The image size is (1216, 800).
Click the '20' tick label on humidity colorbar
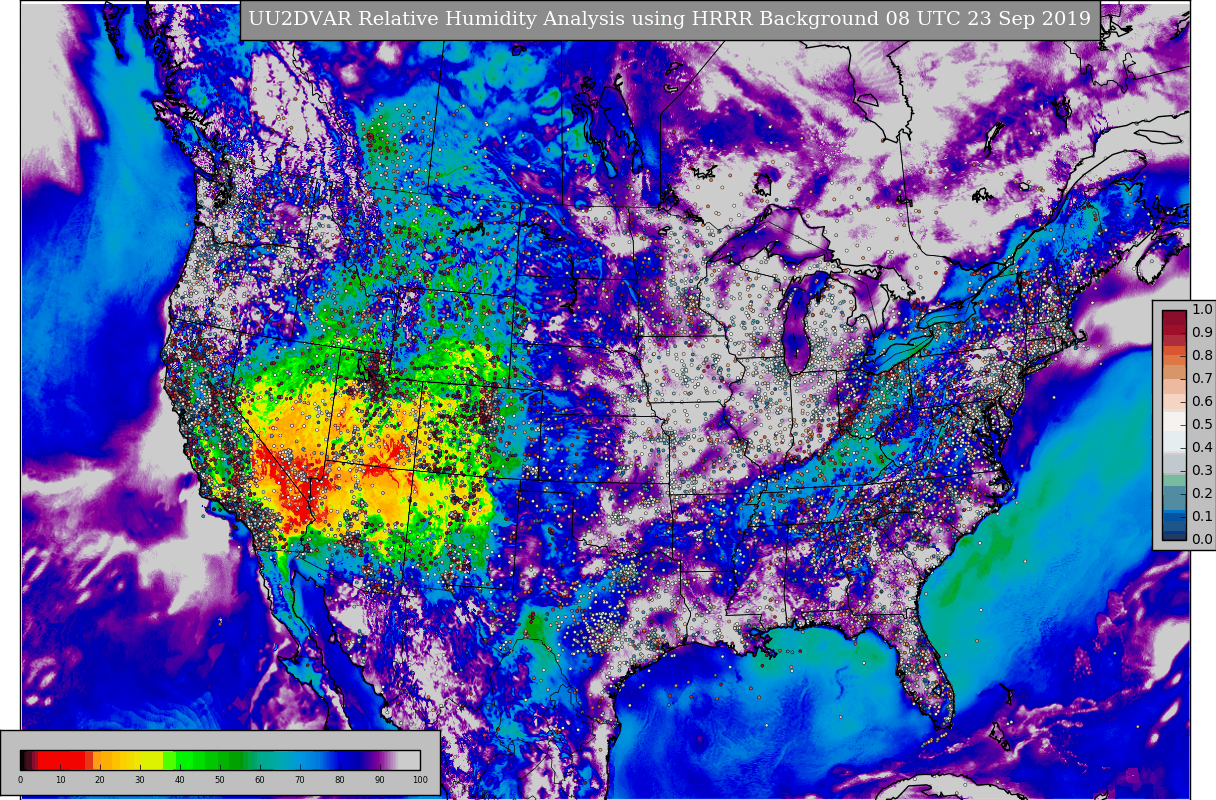pos(100,780)
